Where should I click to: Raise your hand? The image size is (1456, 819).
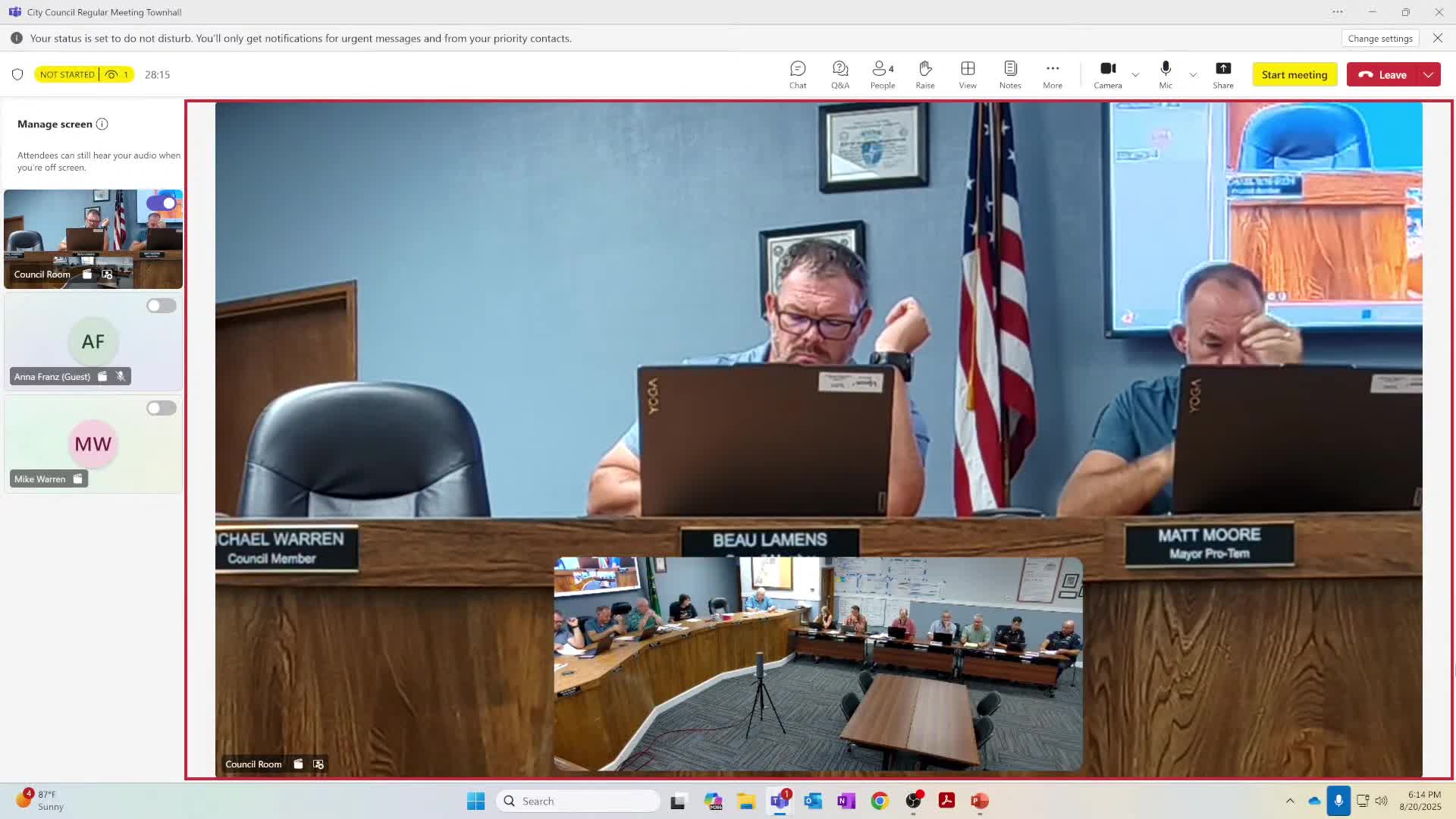925,74
